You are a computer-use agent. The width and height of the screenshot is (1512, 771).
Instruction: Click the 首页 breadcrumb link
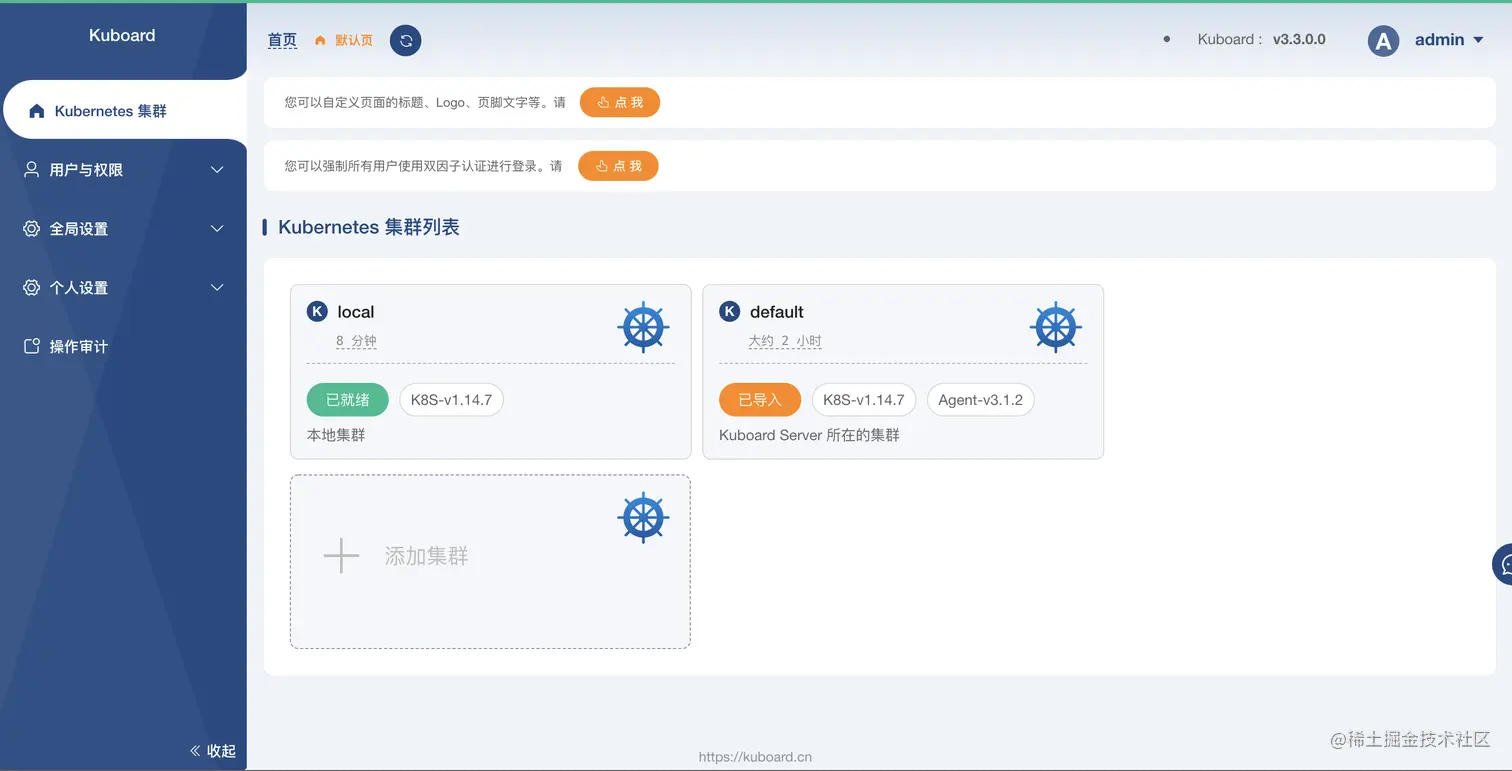[x=282, y=41]
